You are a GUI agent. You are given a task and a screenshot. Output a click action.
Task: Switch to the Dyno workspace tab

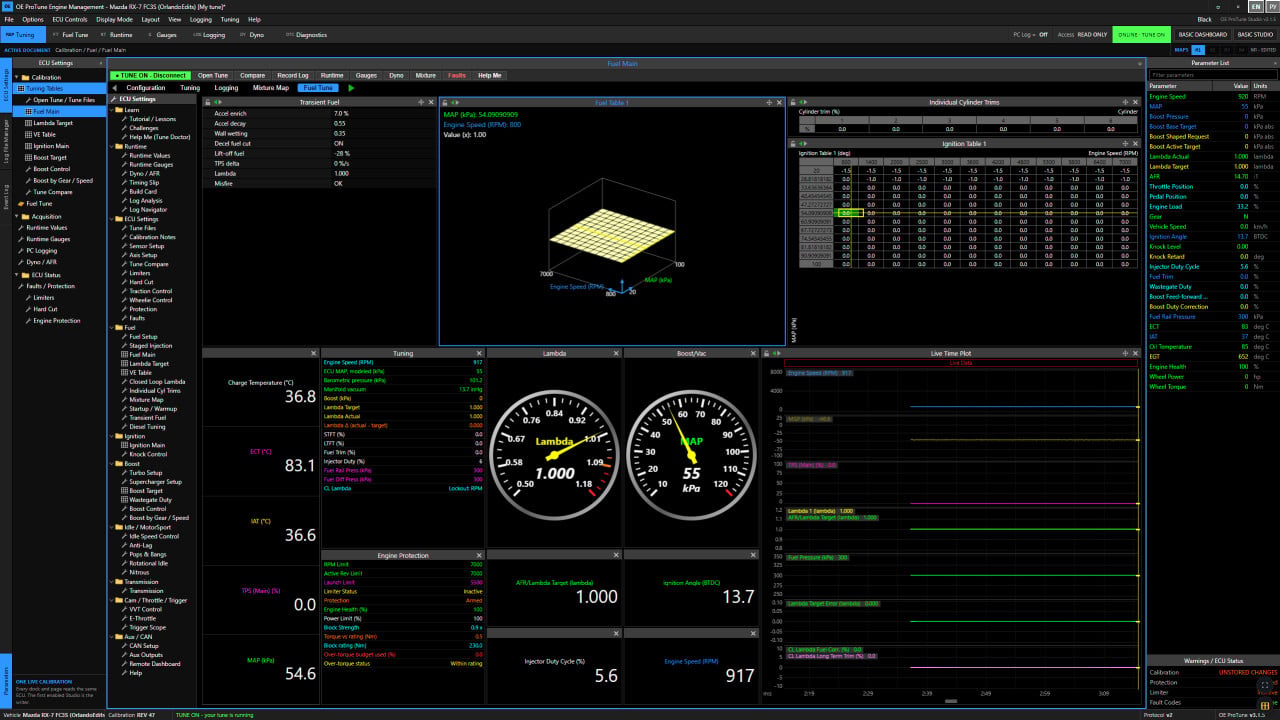point(251,34)
